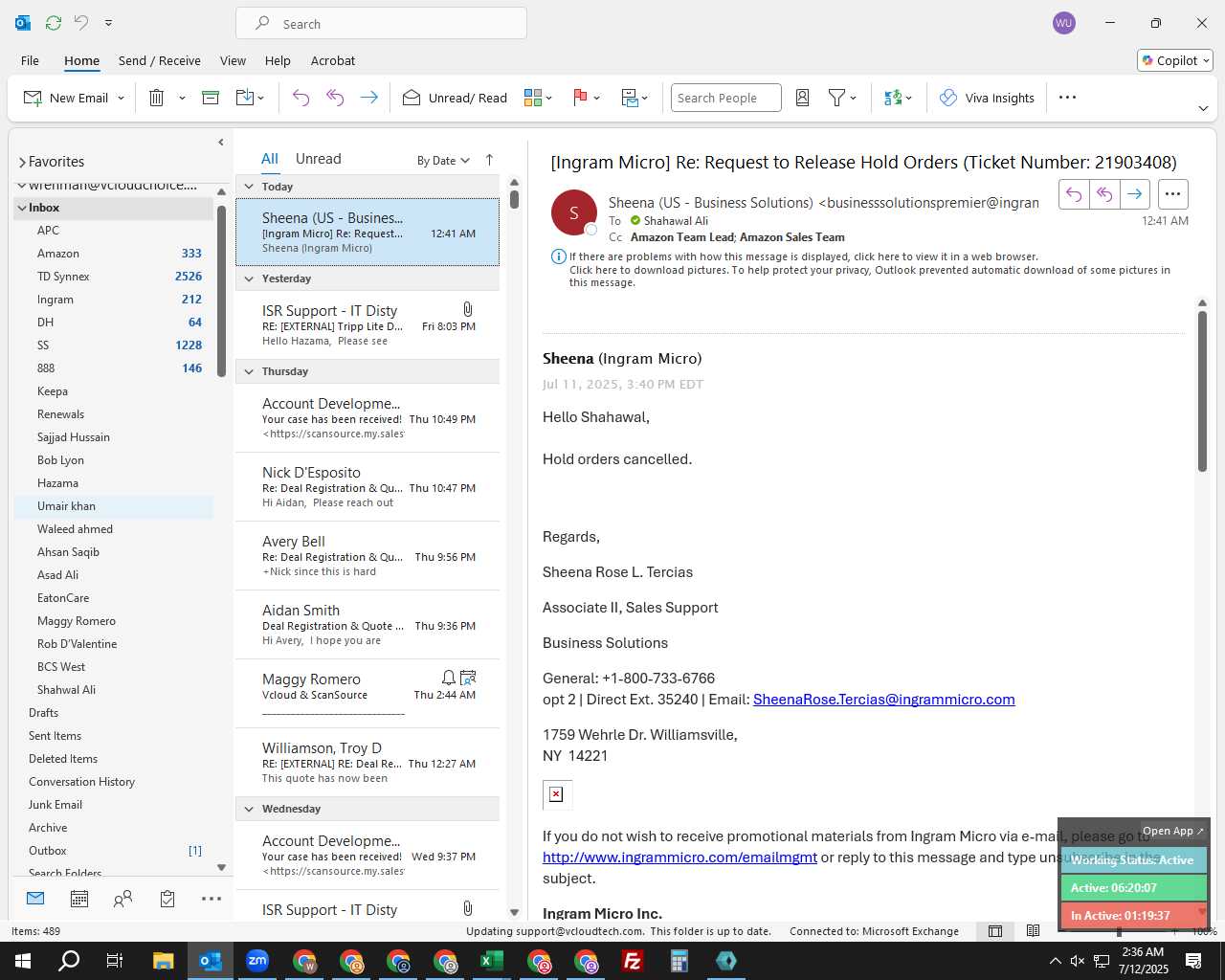Open Excel from the taskbar
The width and height of the screenshot is (1225, 980).
(x=492, y=961)
